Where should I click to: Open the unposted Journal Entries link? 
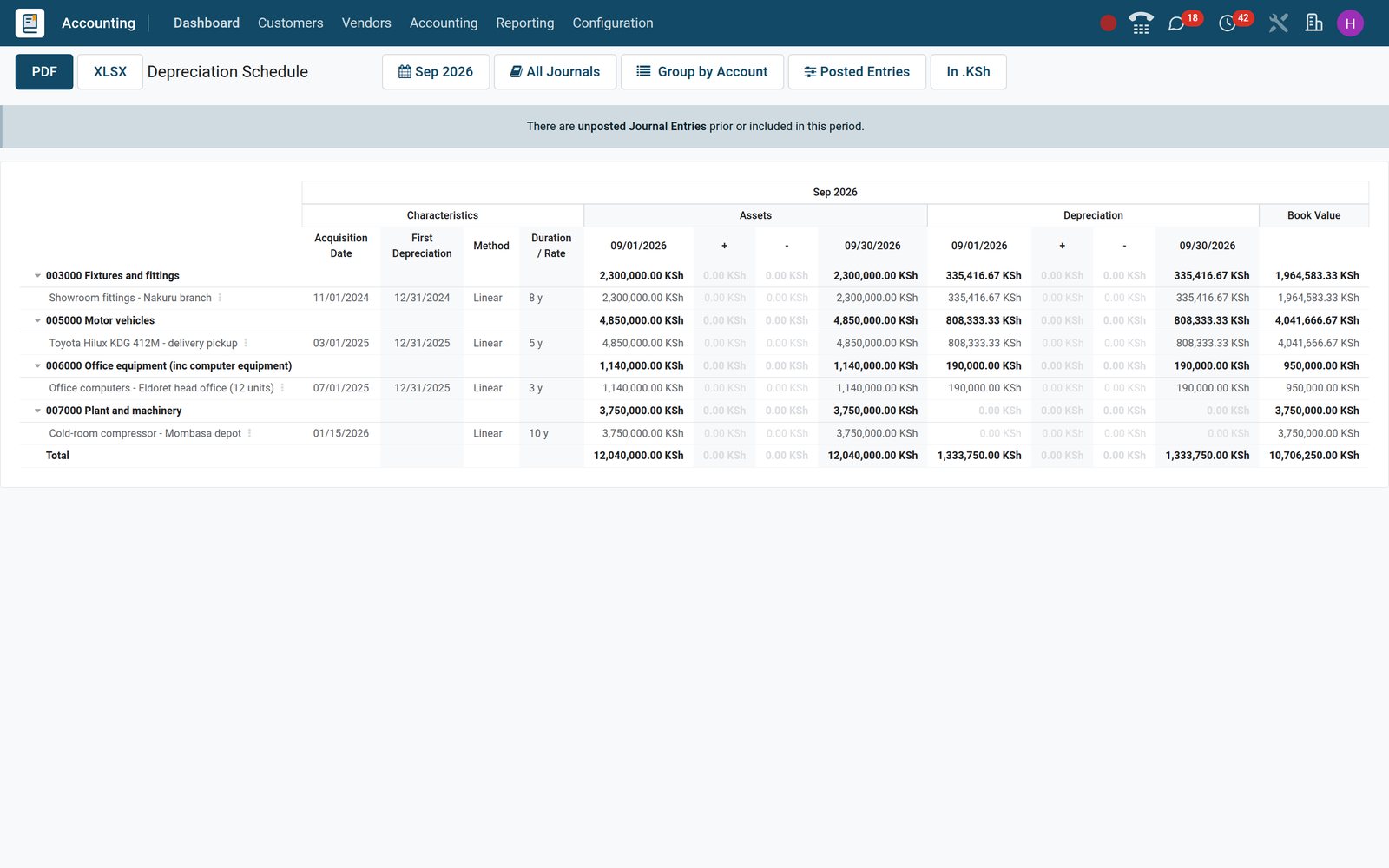(x=642, y=127)
